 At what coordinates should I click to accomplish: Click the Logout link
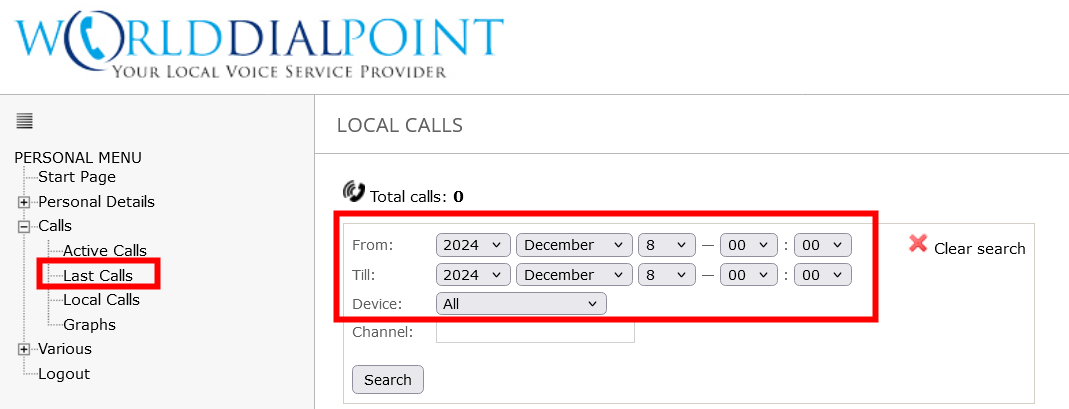click(64, 374)
